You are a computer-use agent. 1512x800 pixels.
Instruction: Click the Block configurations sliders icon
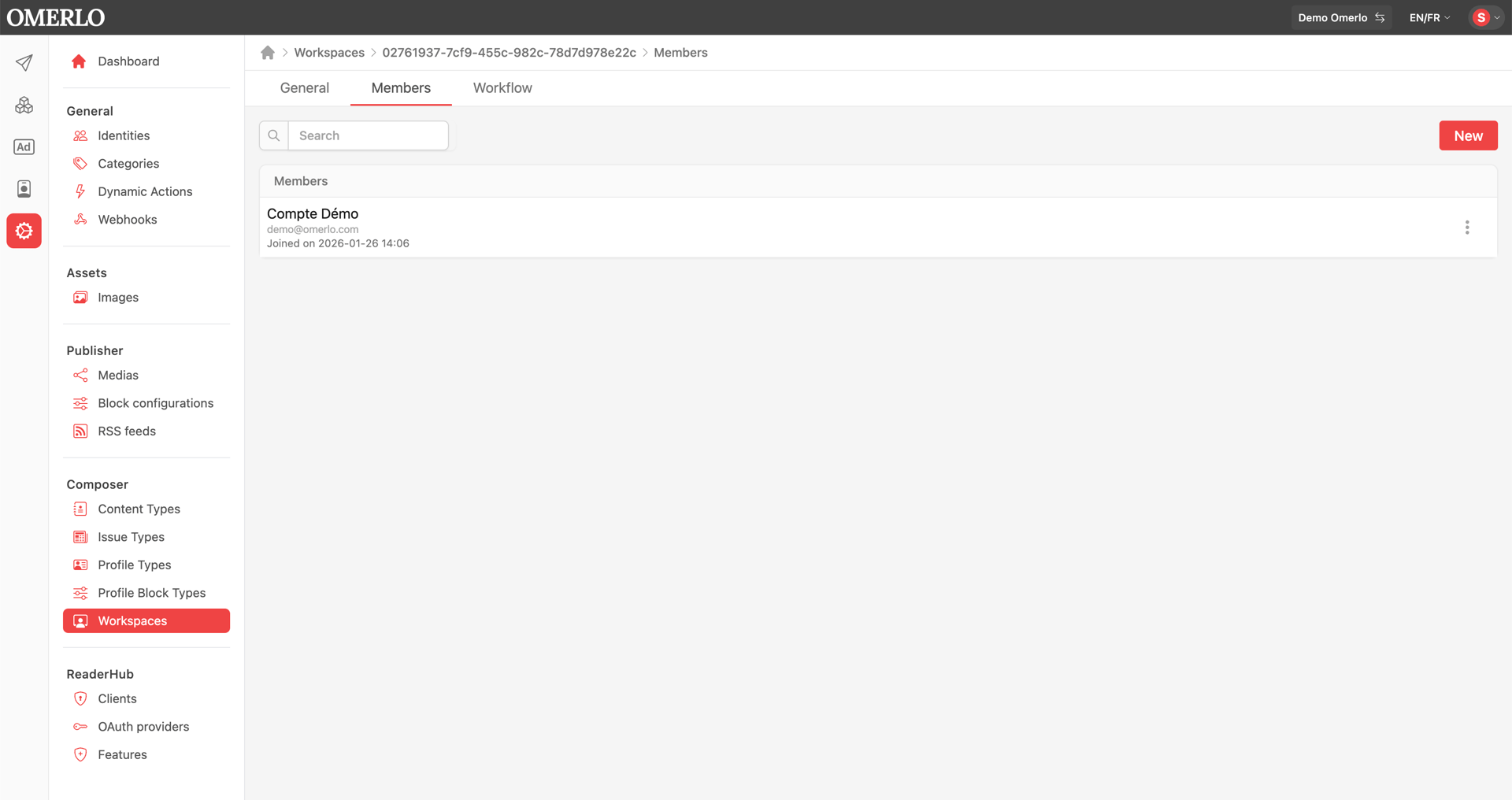pyautogui.click(x=80, y=403)
